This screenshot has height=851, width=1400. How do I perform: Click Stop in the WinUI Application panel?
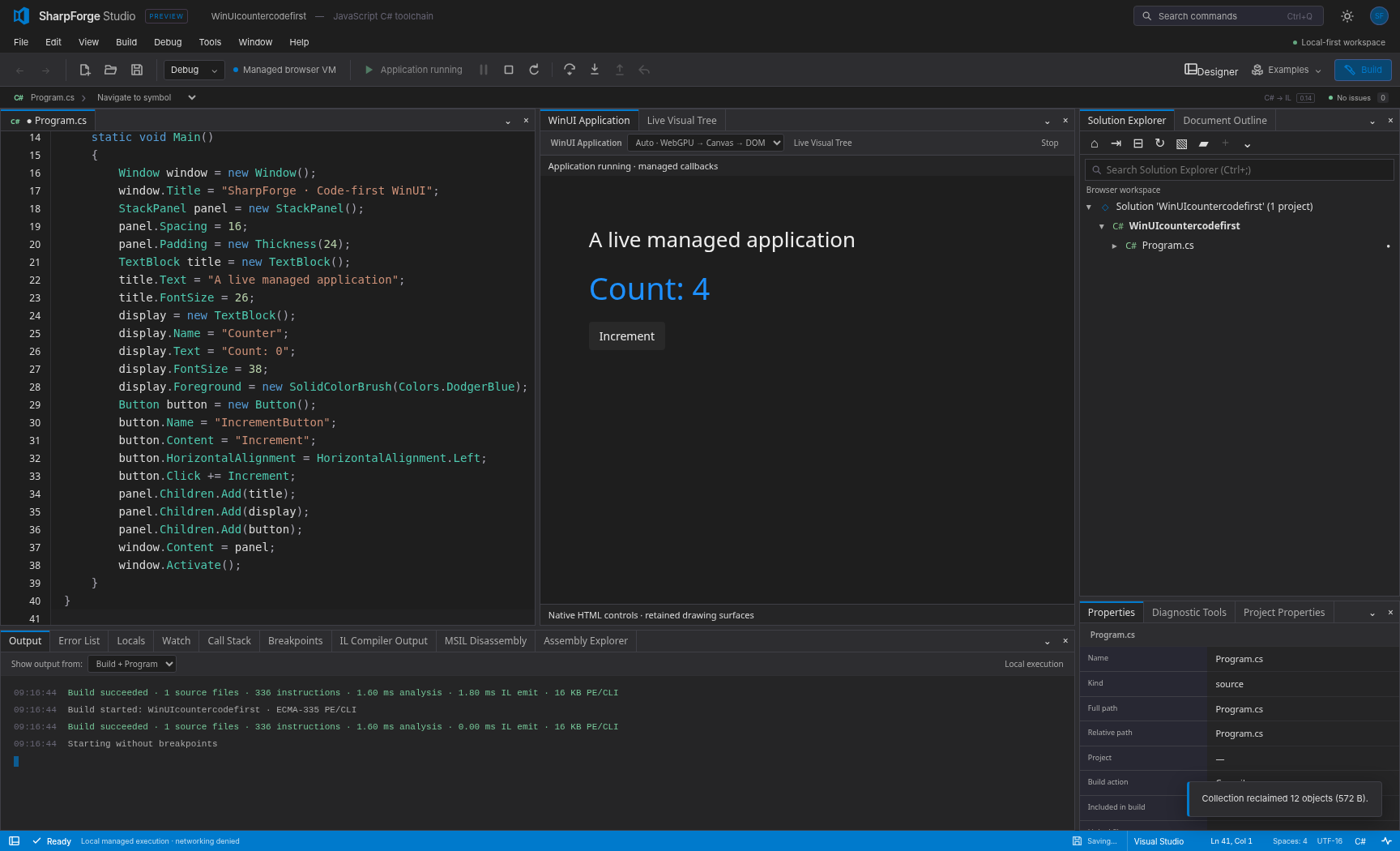pyautogui.click(x=1050, y=143)
